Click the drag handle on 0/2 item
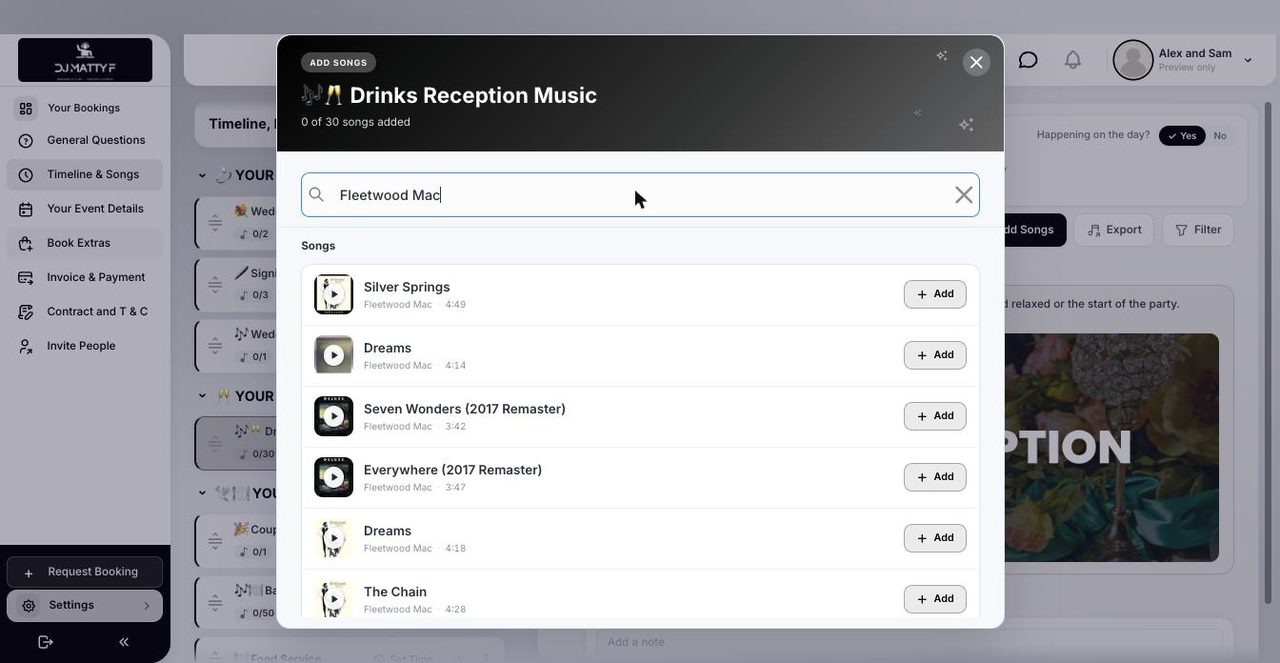 pyautogui.click(x=215, y=222)
